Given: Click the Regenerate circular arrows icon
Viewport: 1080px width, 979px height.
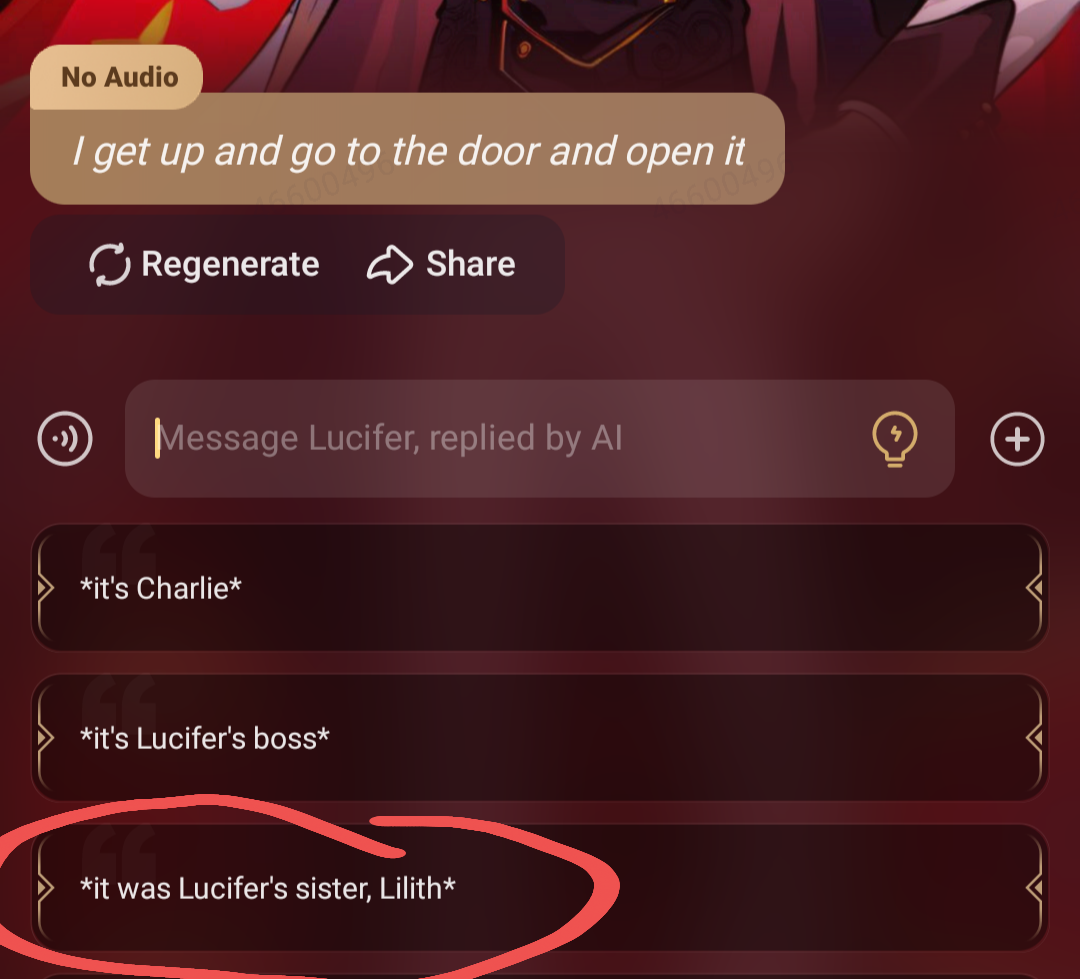Looking at the screenshot, I should (110, 264).
